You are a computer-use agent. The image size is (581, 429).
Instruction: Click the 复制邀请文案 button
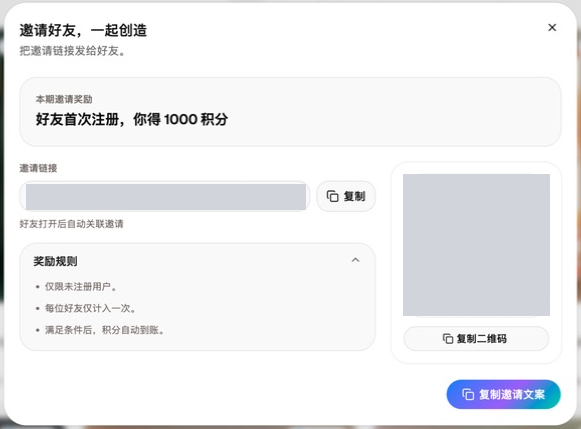(504, 394)
